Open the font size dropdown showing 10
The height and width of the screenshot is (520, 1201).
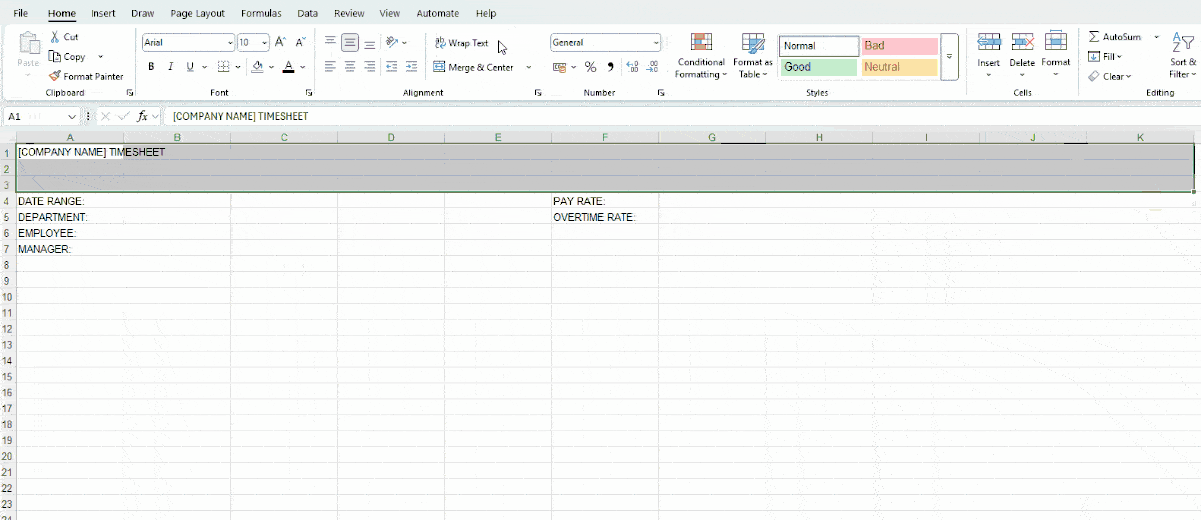coord(264,42)
